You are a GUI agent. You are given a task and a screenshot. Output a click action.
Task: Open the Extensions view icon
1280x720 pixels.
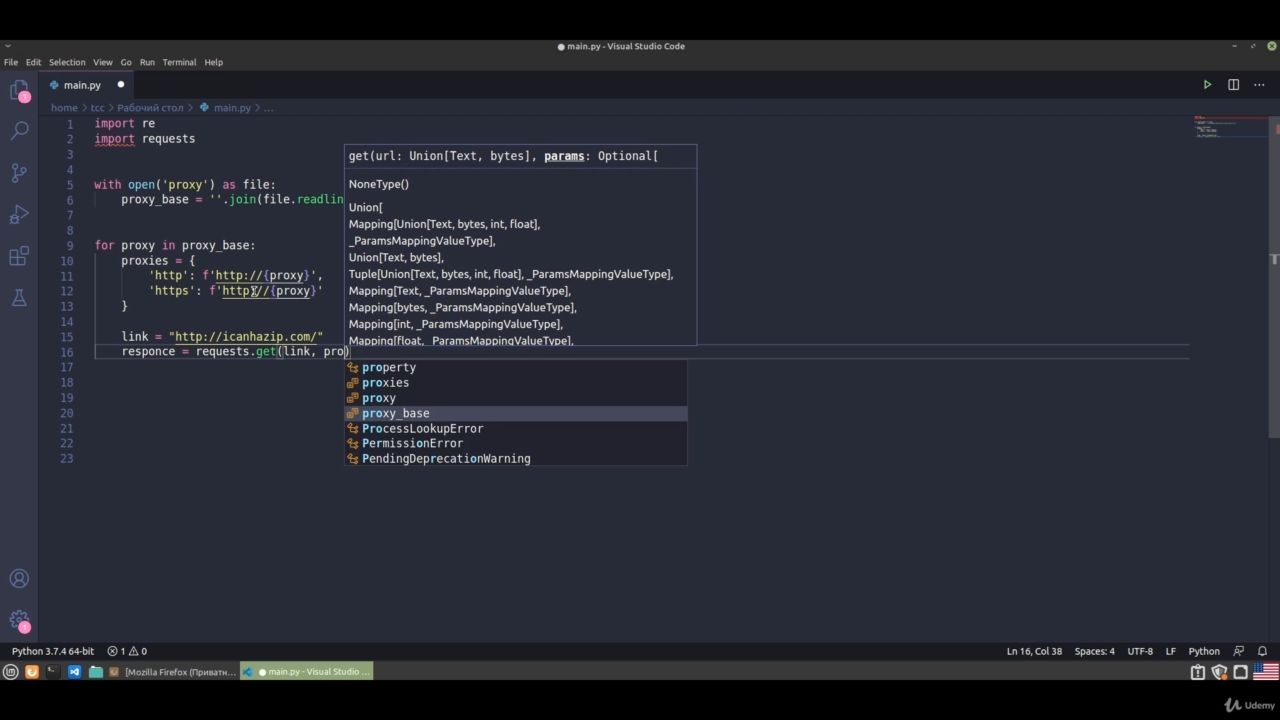pyautogui.click(x=19, y=257)
